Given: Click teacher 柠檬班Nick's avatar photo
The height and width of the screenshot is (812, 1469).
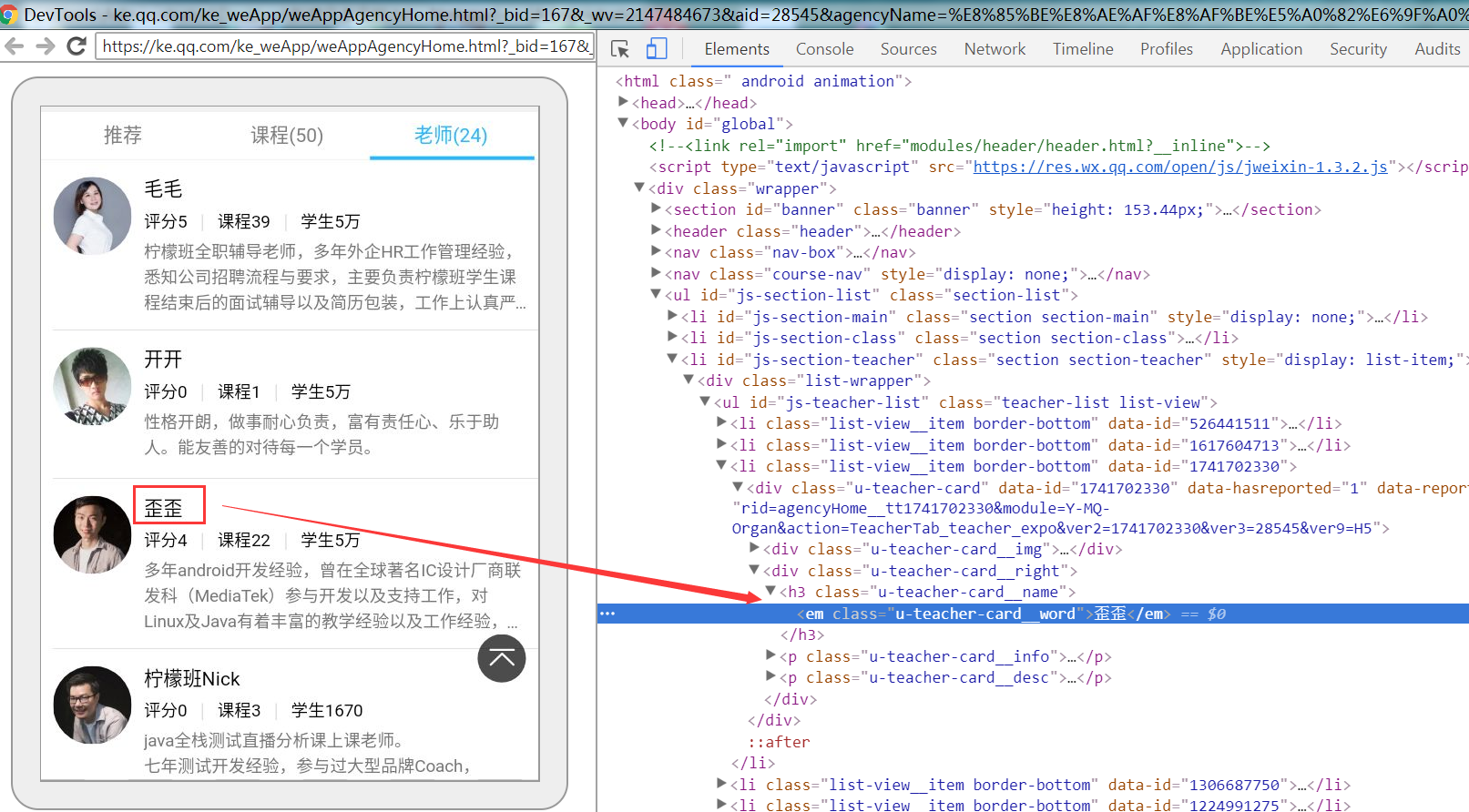Looking at the screenshot, I should 92,705.
